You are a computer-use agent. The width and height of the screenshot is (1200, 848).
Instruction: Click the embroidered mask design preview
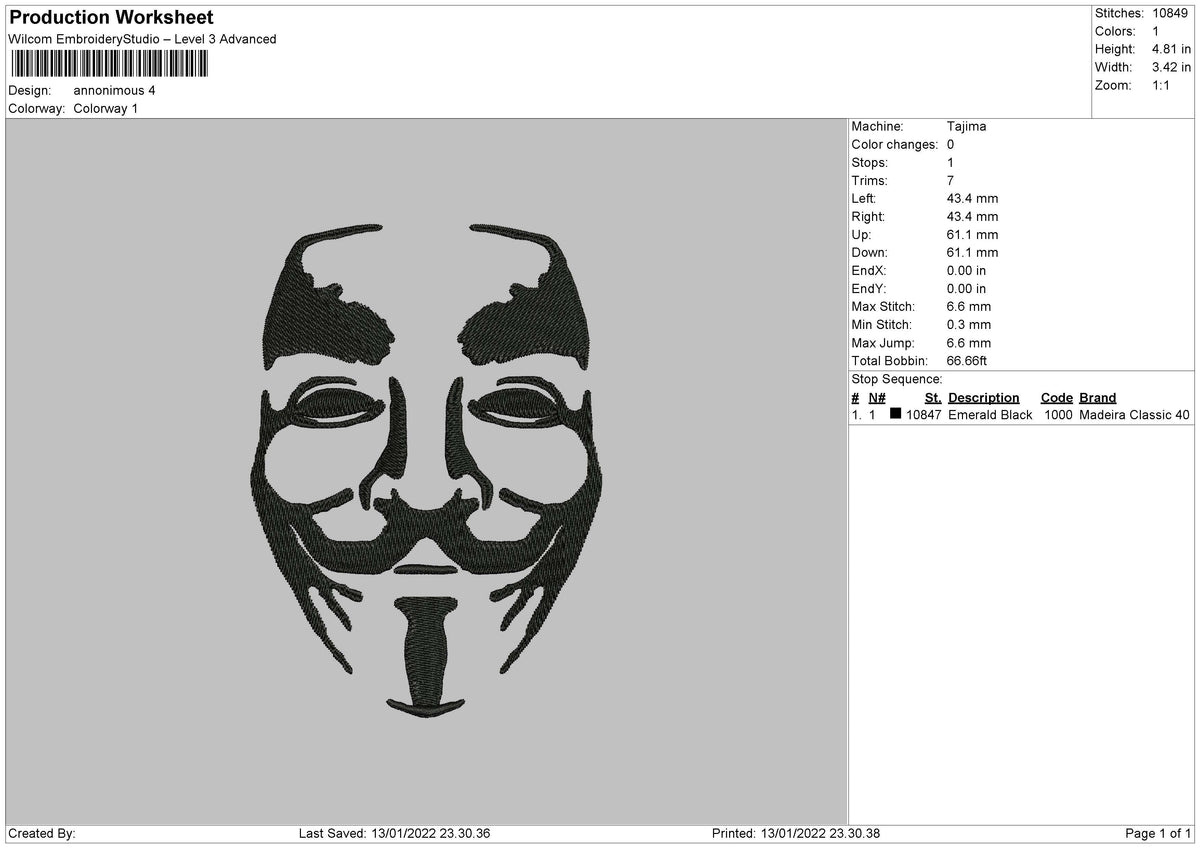[x=426, y=471]
